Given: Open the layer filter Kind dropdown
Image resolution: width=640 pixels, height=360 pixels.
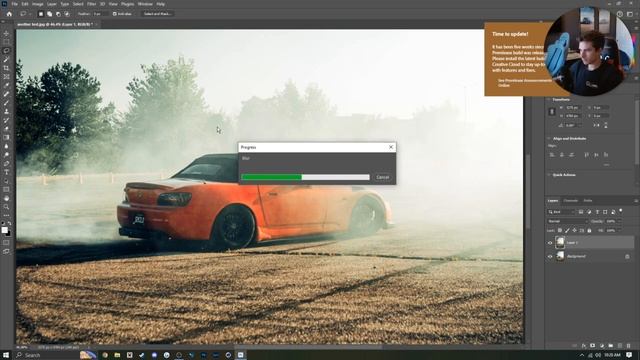Looking at the screenshot, I should coord(561,212).
